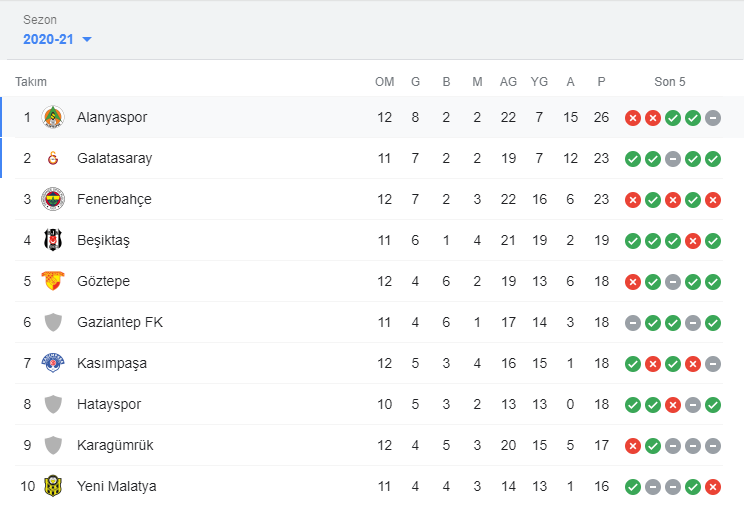Click the Alanyaspor team logo
The height and width of the screenshot is (505, 744).
(x=53, y=117)
